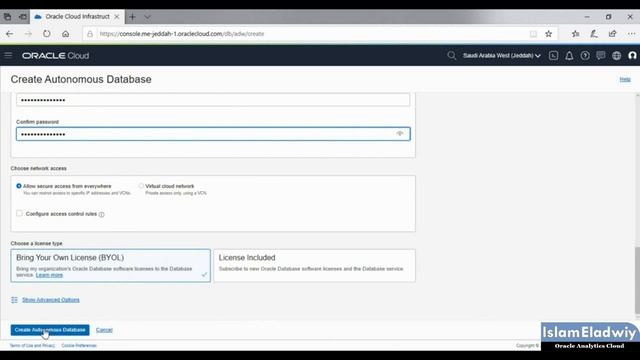
Task: Click the Help link
Action: point(625,79)
